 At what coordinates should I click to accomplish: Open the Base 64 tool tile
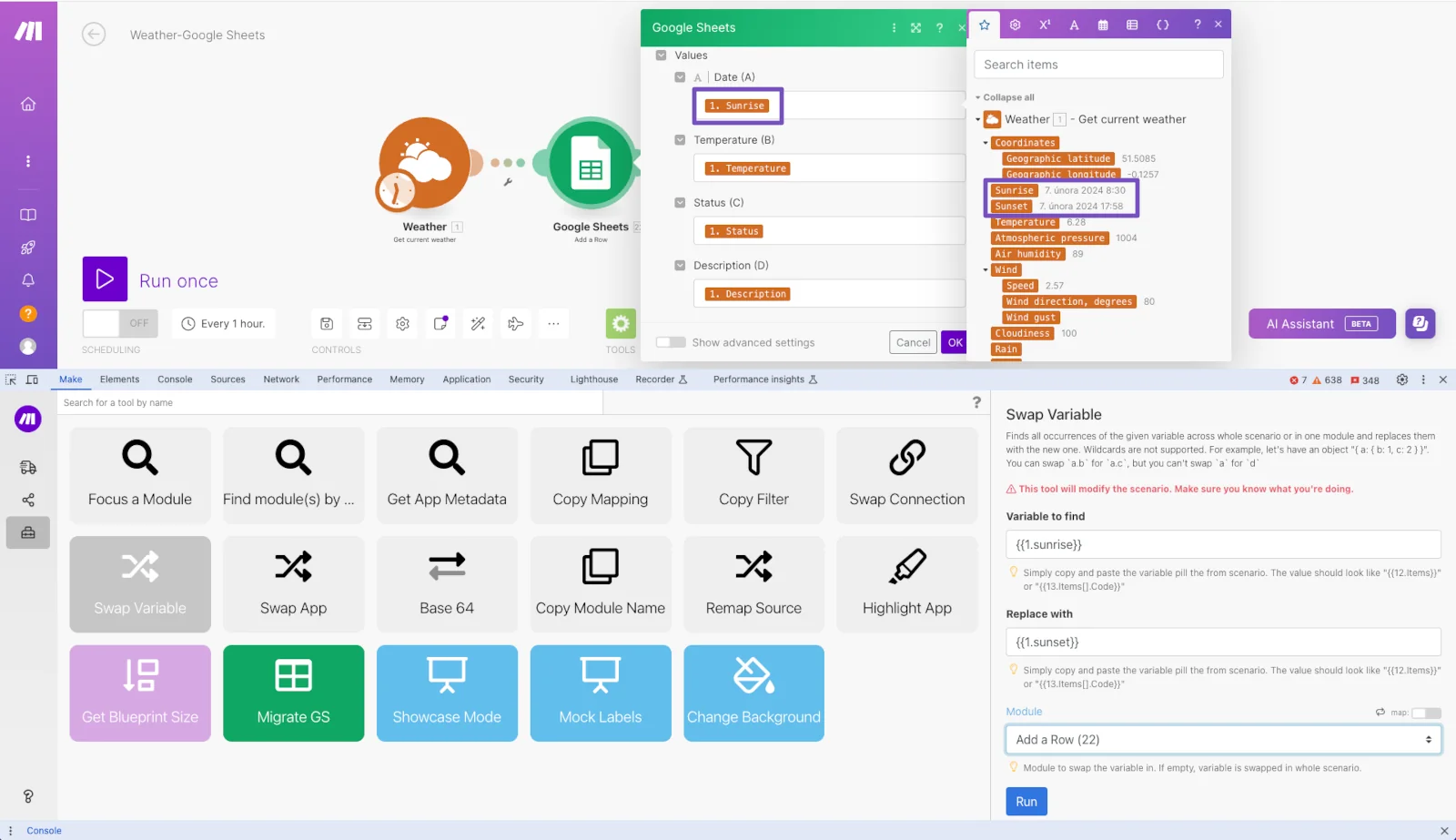pyautogui.click(x=447, y=584)
